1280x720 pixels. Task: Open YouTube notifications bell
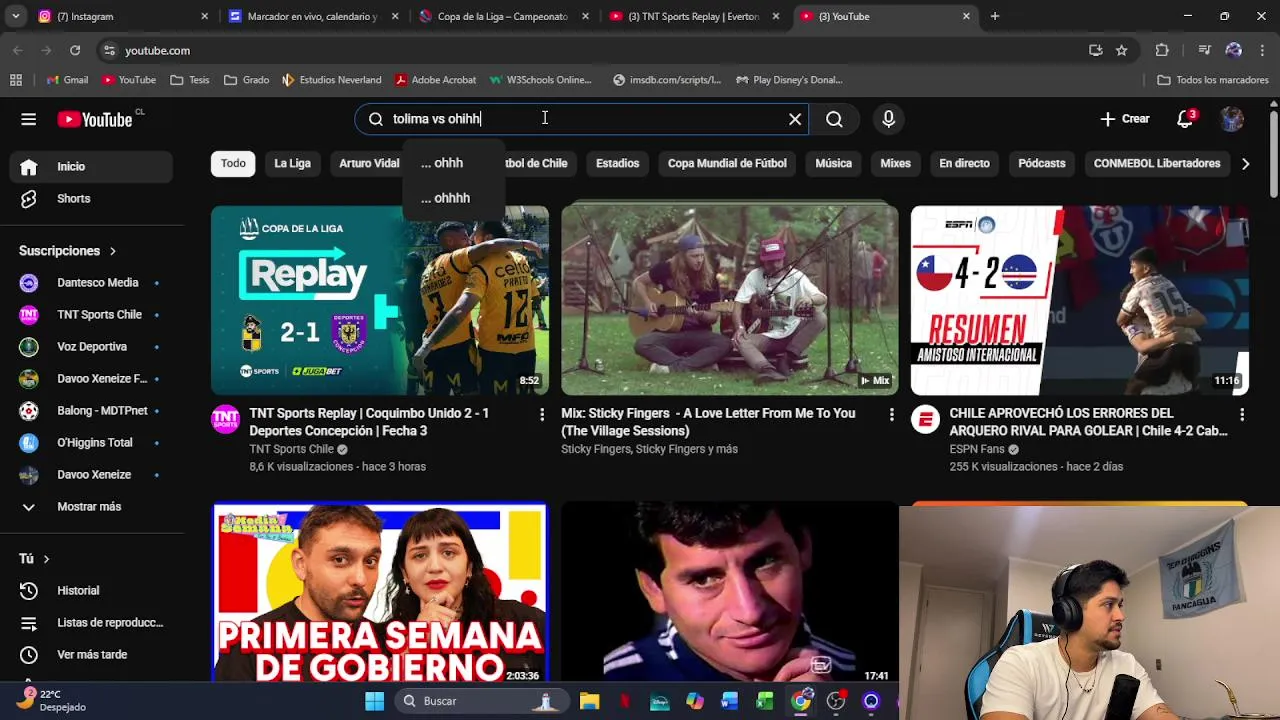1185,119
